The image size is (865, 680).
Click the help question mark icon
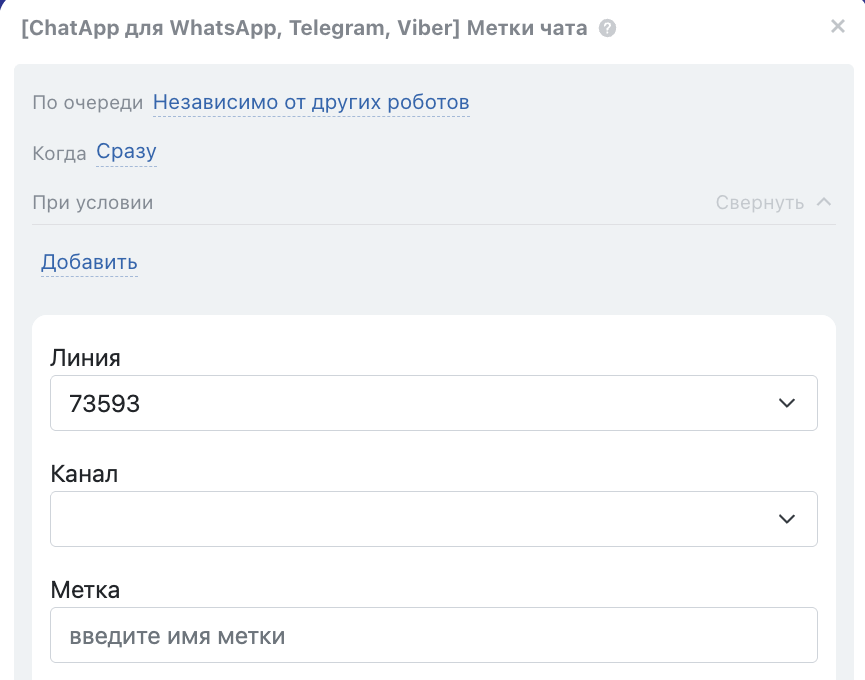607,28
